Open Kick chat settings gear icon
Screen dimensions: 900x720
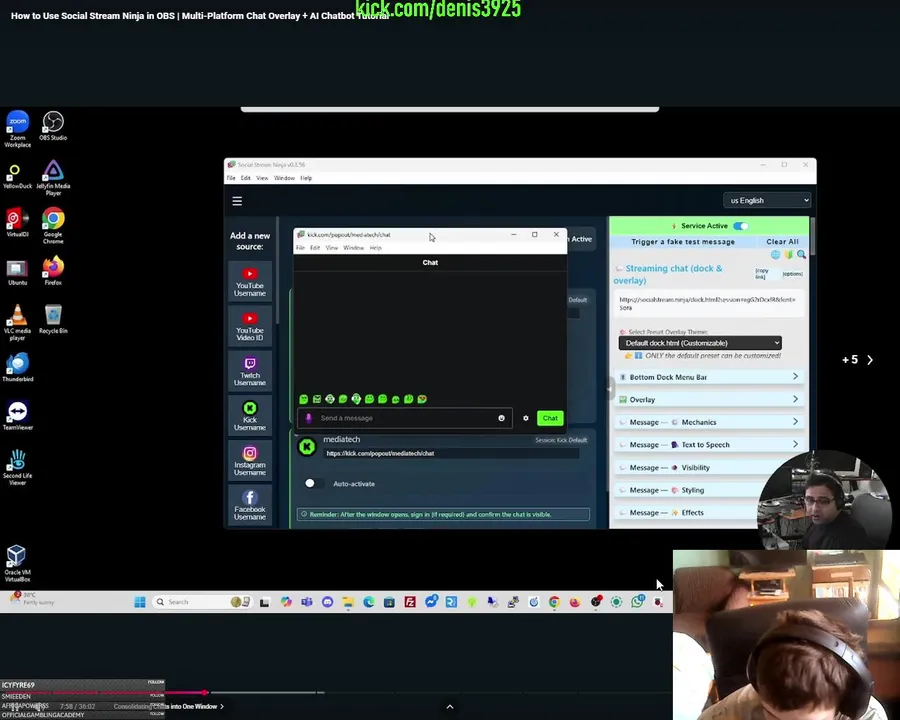(526, 418)
